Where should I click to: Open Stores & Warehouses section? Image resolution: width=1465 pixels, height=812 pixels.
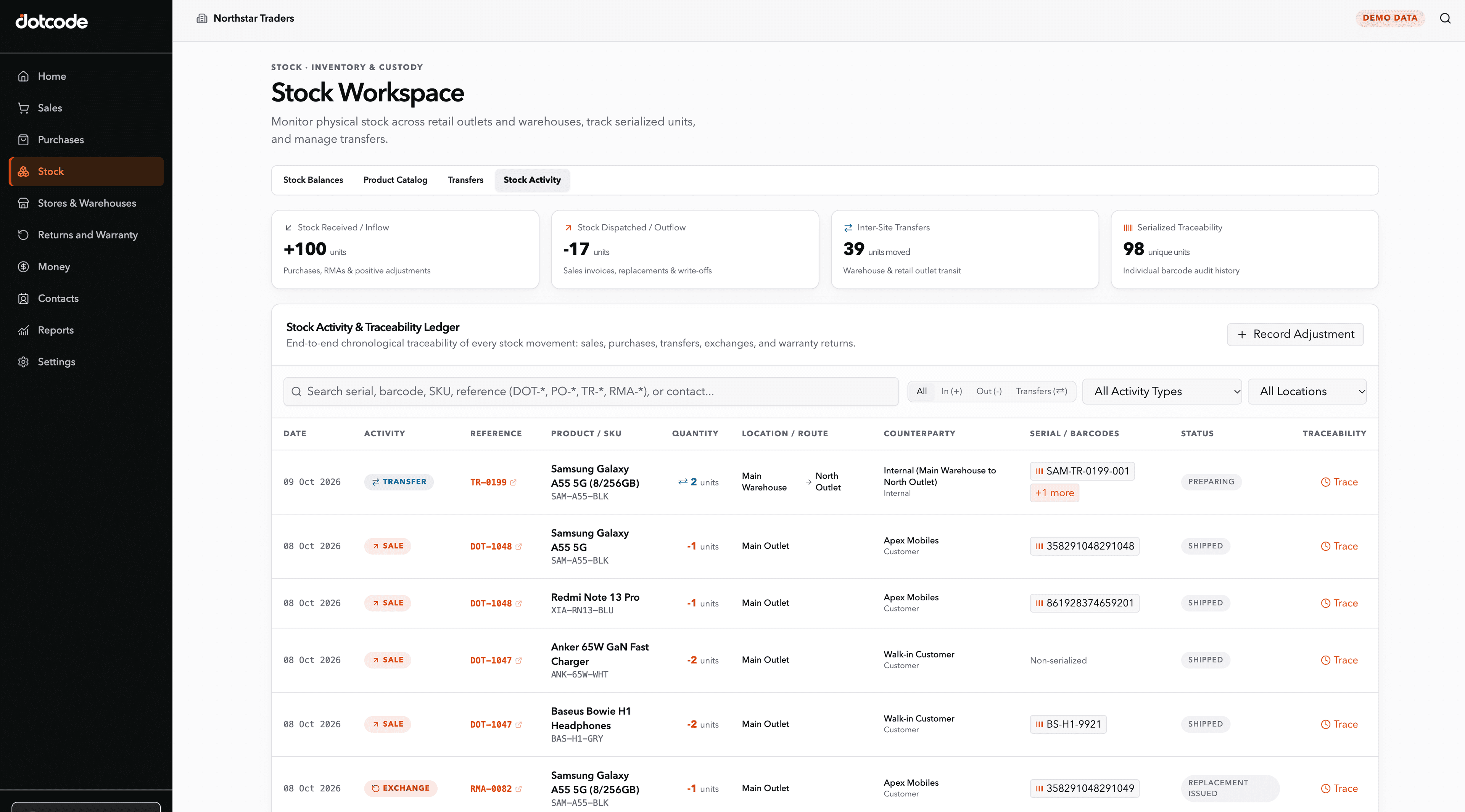click(x=87, y=203)
